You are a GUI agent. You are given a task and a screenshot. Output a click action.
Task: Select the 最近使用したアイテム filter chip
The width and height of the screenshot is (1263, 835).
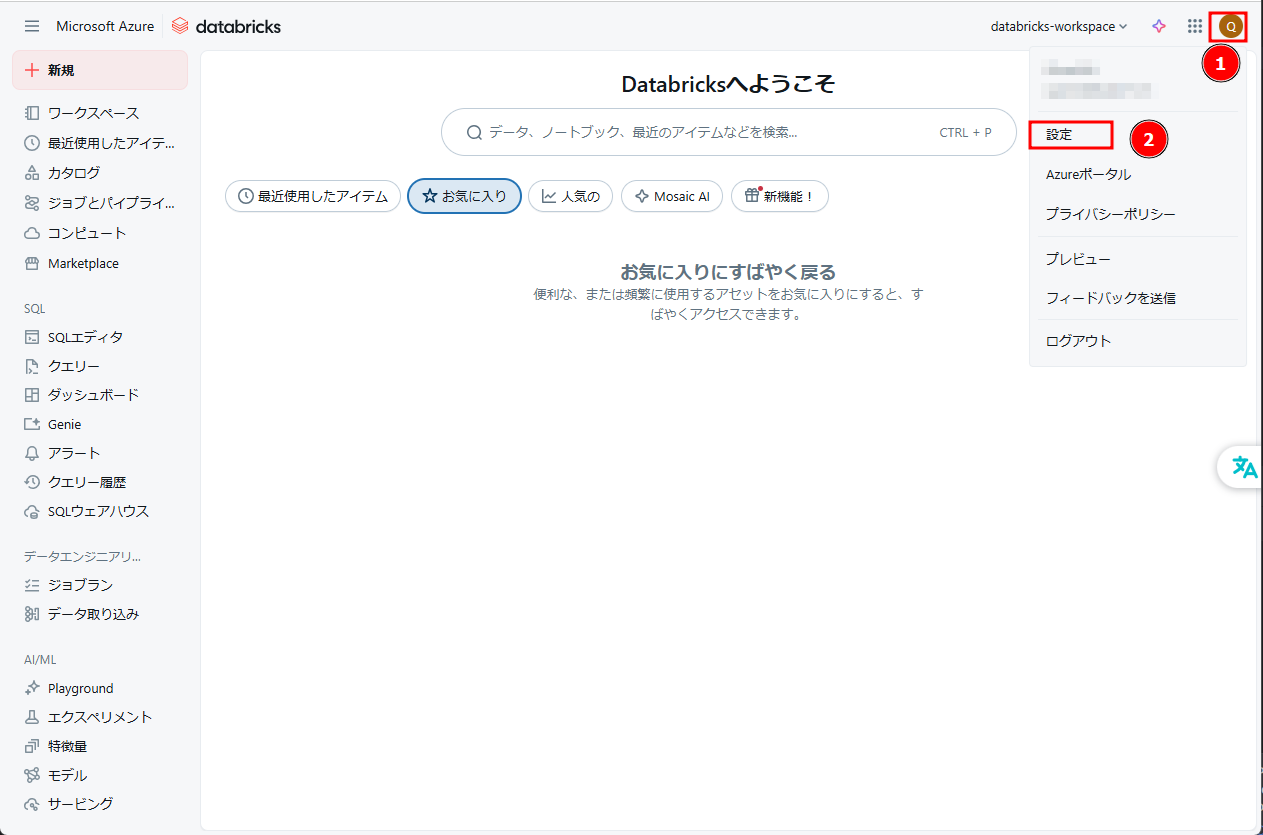point(313,196)
